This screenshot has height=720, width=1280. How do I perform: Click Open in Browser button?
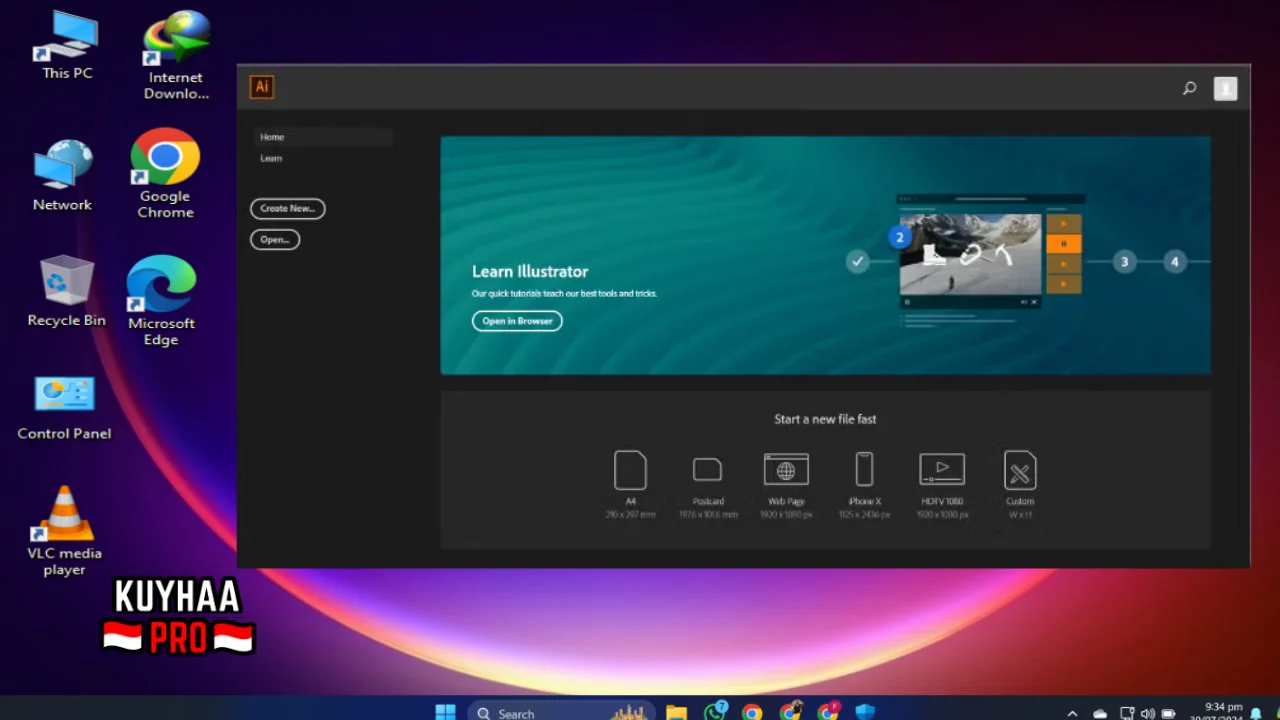coord(517,321)
